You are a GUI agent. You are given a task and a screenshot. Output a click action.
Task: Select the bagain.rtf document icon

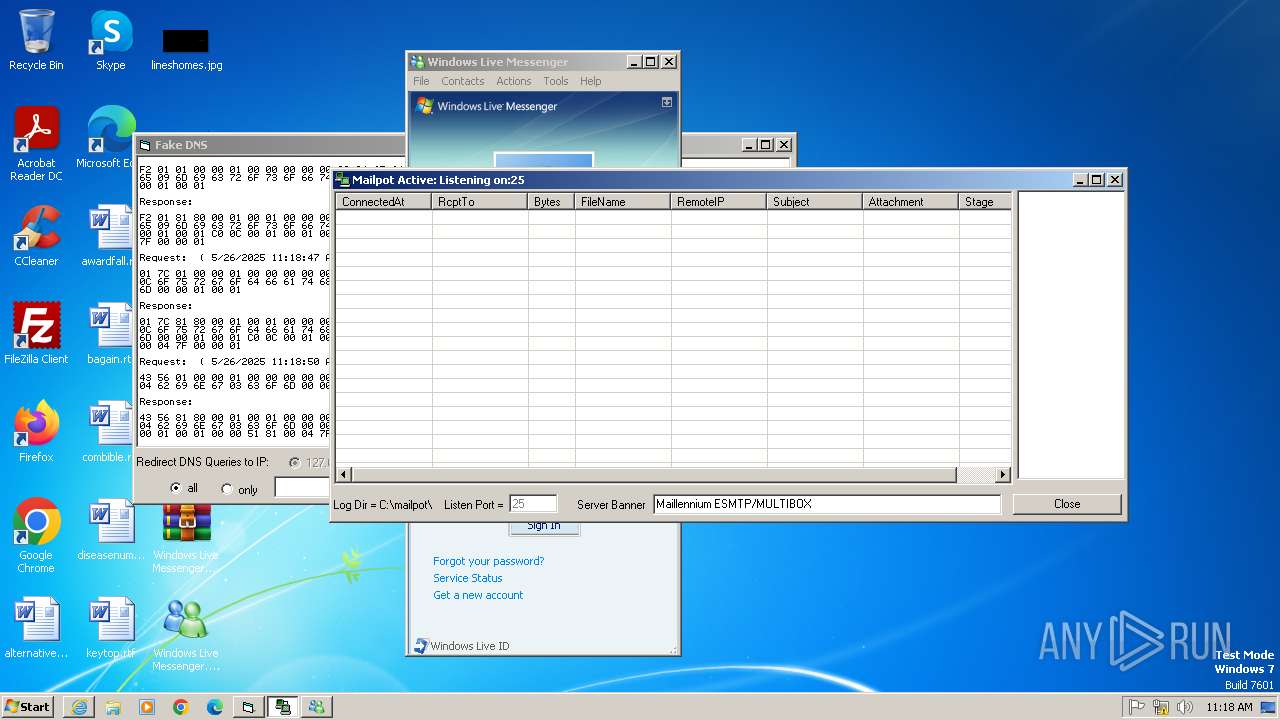[x=110, y=334]
